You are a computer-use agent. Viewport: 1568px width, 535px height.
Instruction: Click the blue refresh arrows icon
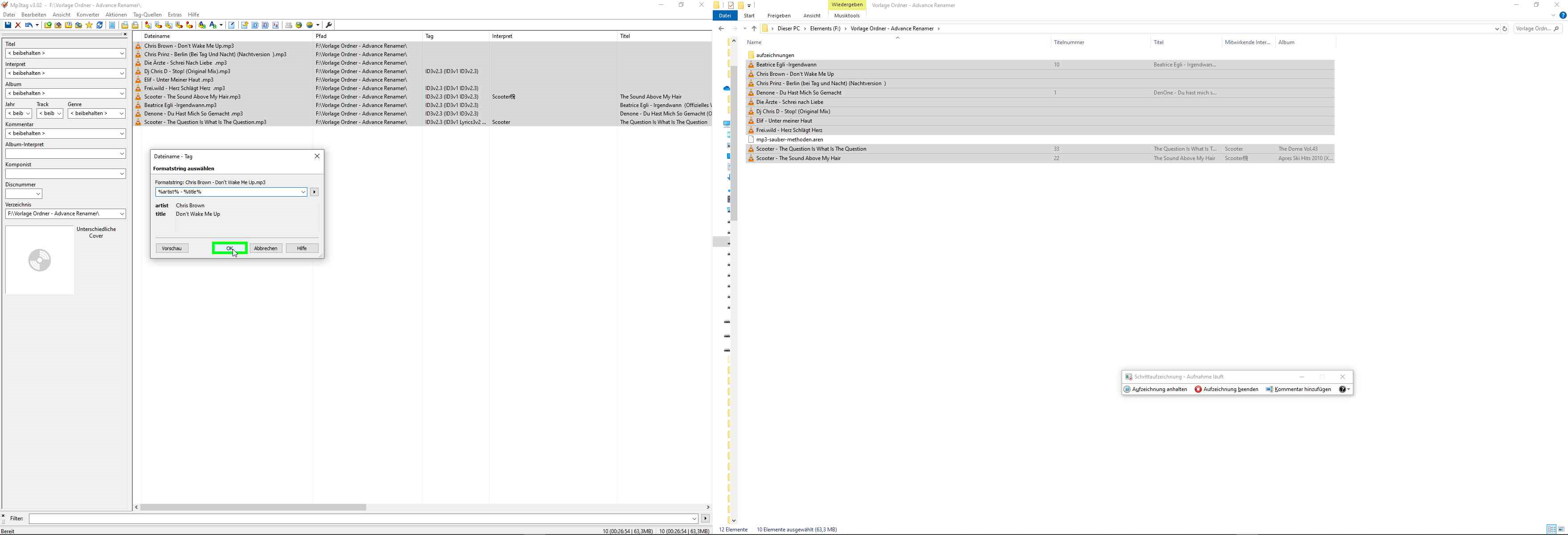click(100, 25)
